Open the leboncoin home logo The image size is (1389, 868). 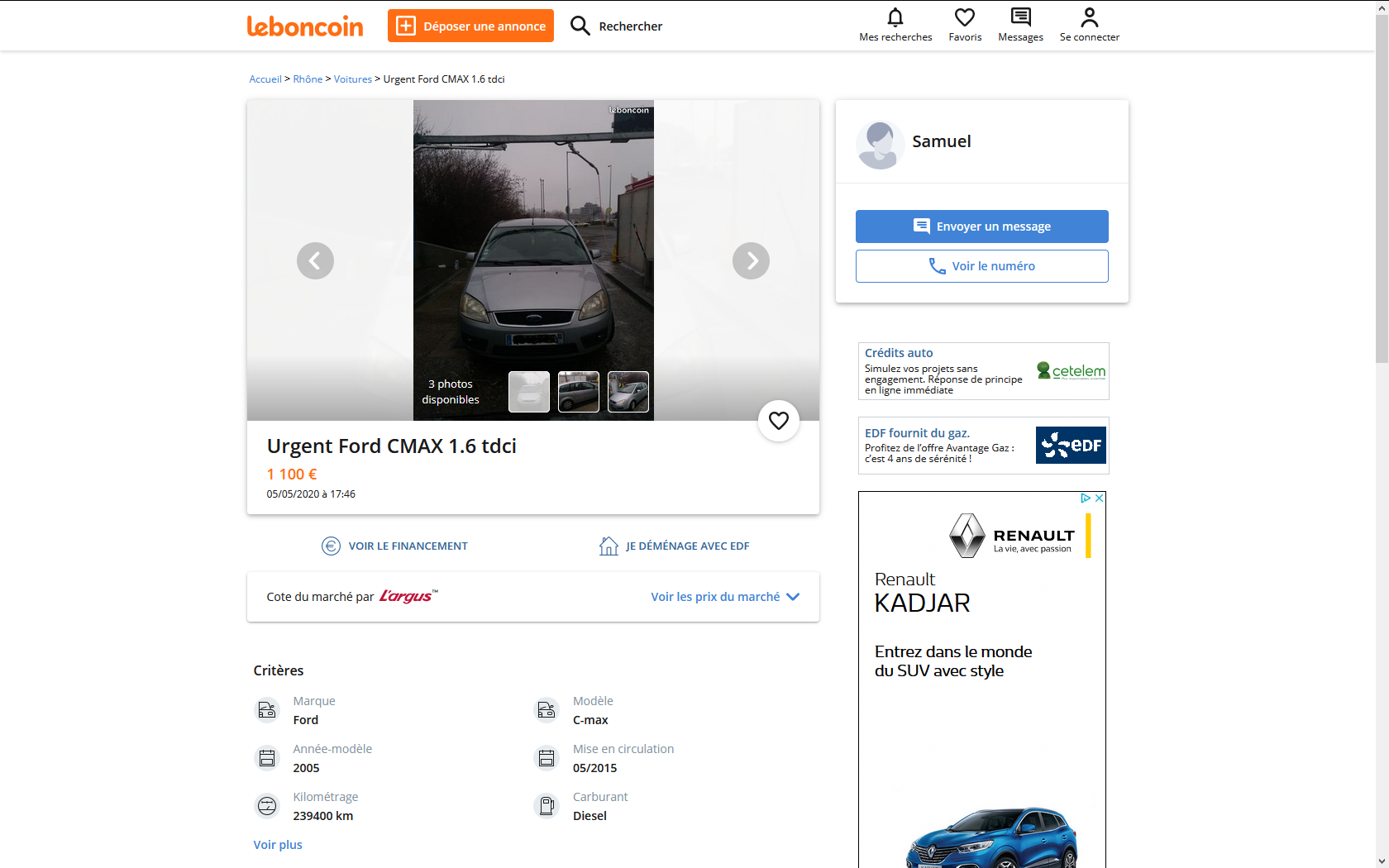coord(305,26)
